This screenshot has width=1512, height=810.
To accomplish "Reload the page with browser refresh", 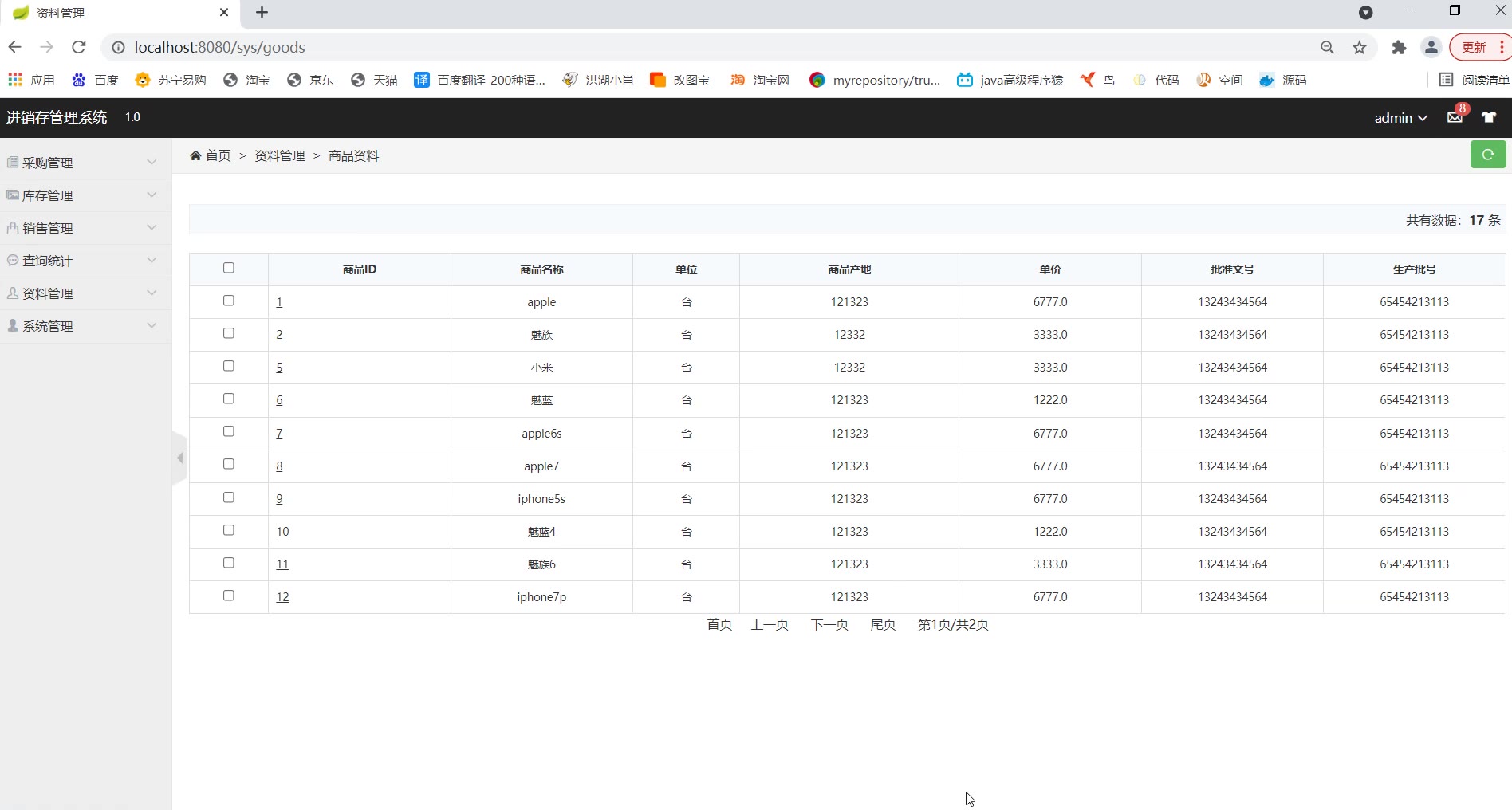I will (x=78, y=47).
